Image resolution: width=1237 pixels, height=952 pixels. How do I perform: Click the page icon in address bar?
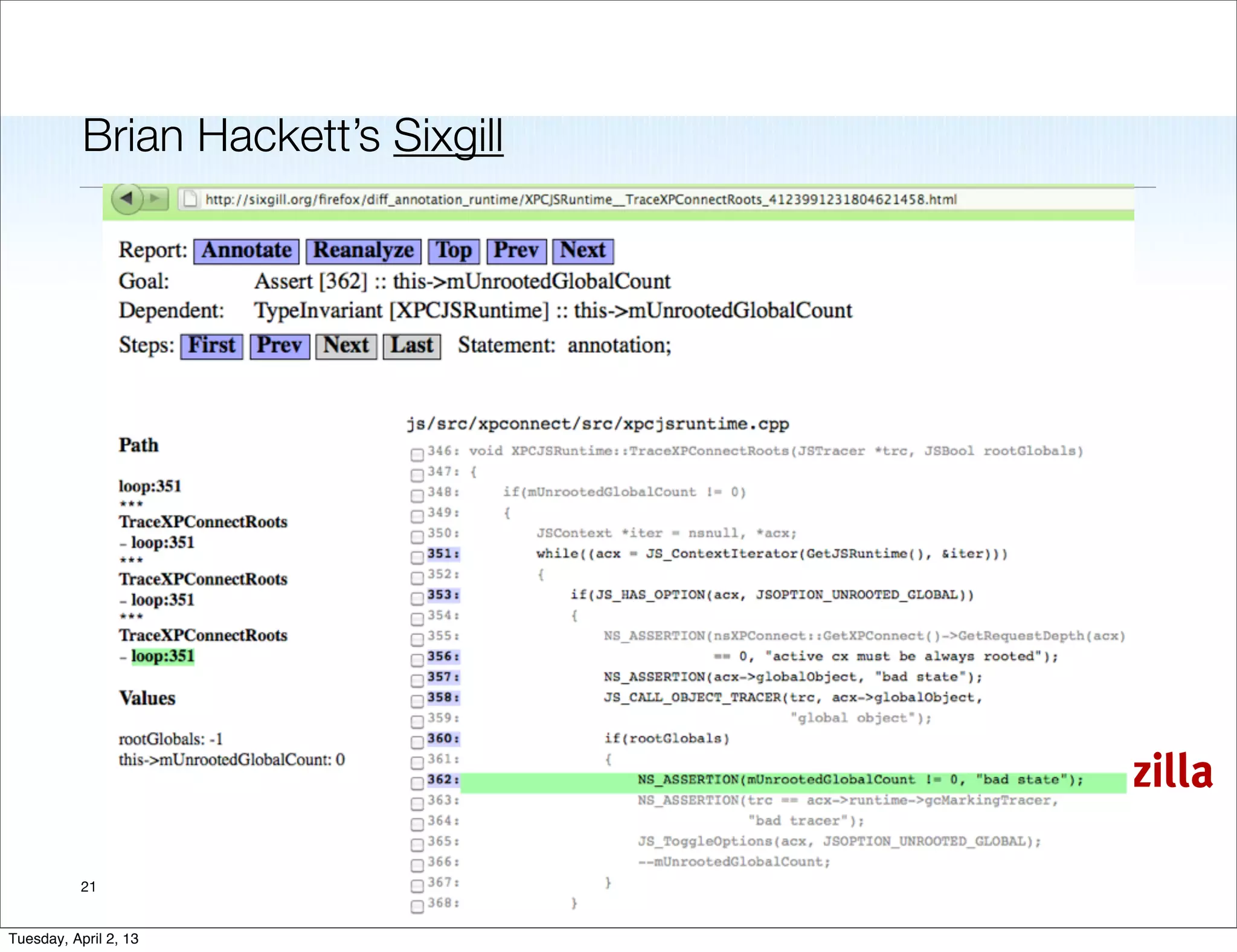[190, 199]
